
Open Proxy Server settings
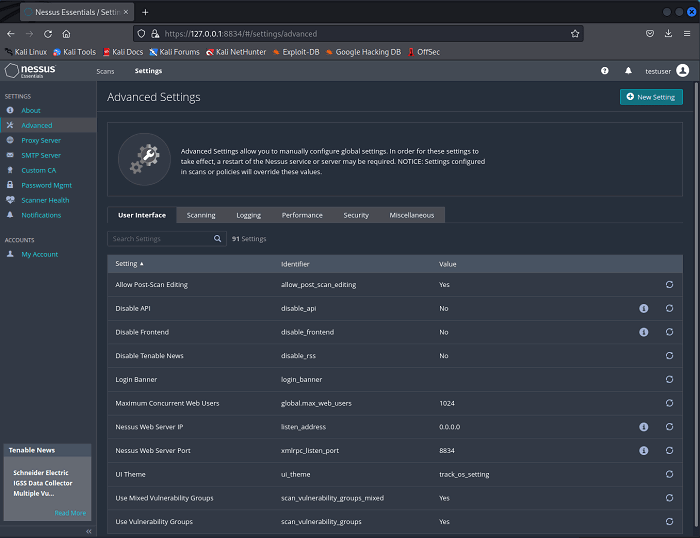click(x=41, y=140)
